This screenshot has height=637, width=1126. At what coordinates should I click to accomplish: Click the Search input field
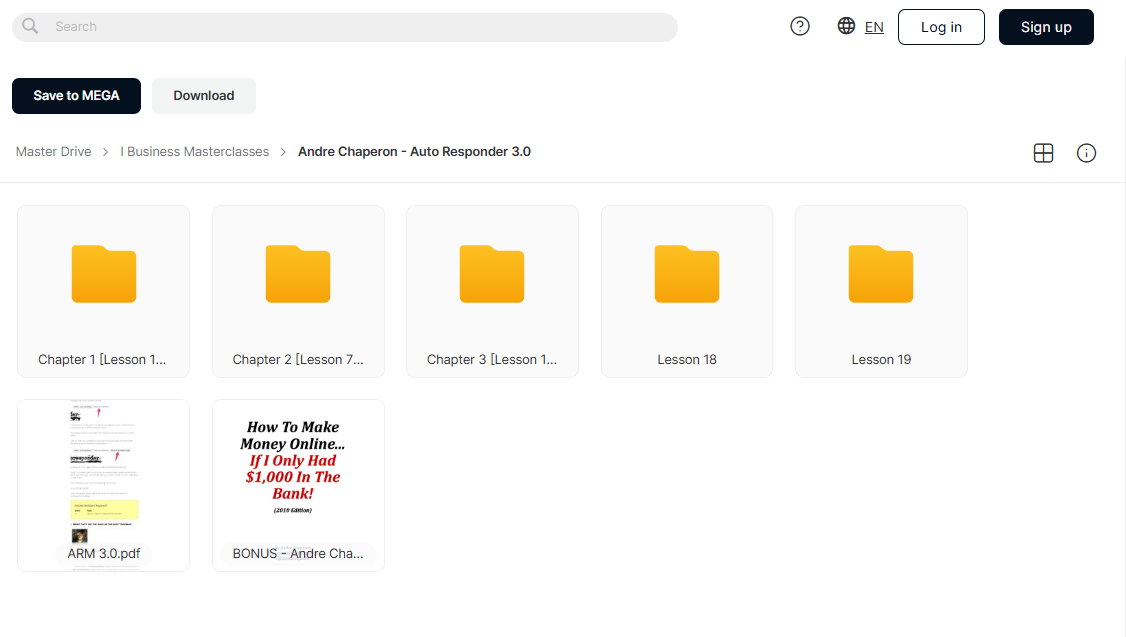click(x=345, y=27)
